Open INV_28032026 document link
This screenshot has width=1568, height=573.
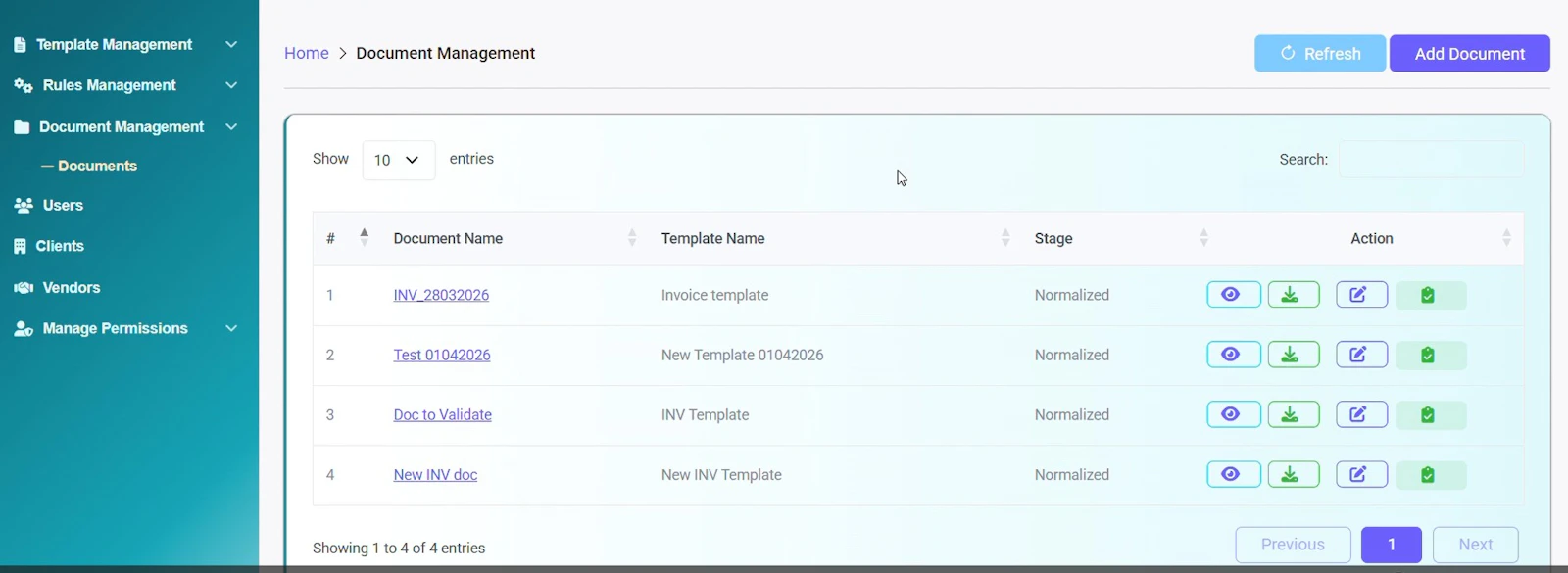(441, 295)
